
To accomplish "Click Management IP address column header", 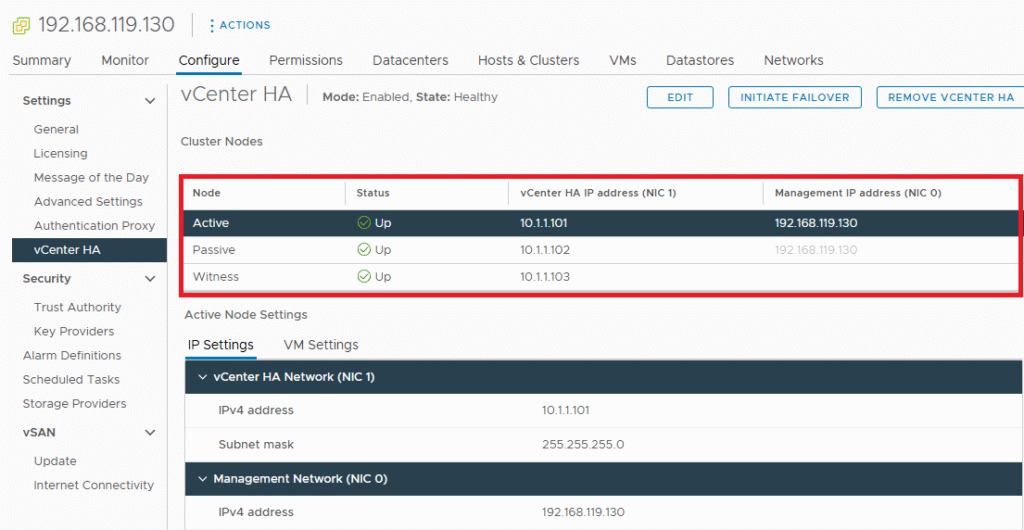I will pos(857,193).
